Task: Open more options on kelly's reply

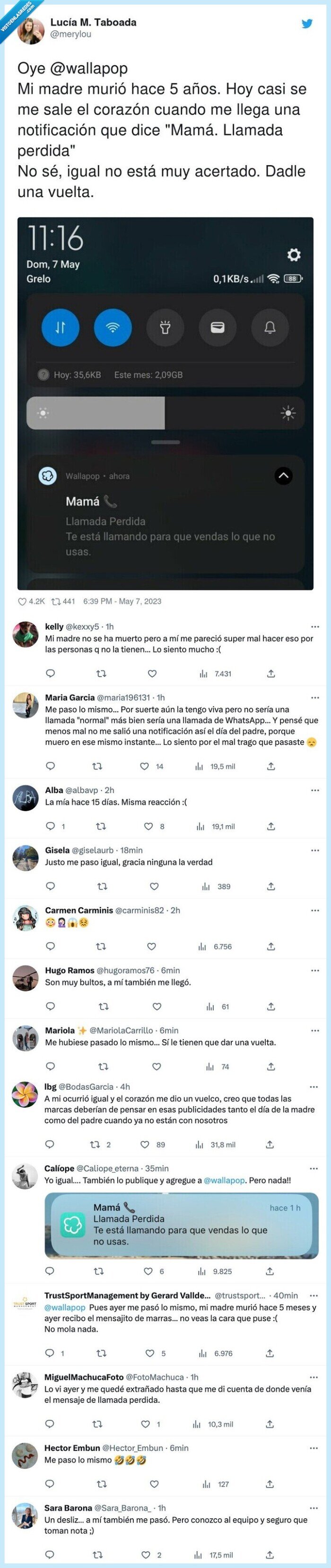Action: pos(314,626)
